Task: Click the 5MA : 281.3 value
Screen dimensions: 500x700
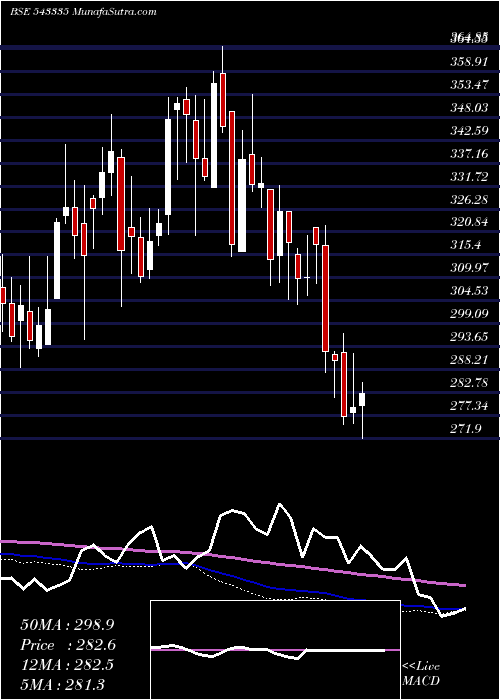Action: pyautogui.click(x=63, y=684)
